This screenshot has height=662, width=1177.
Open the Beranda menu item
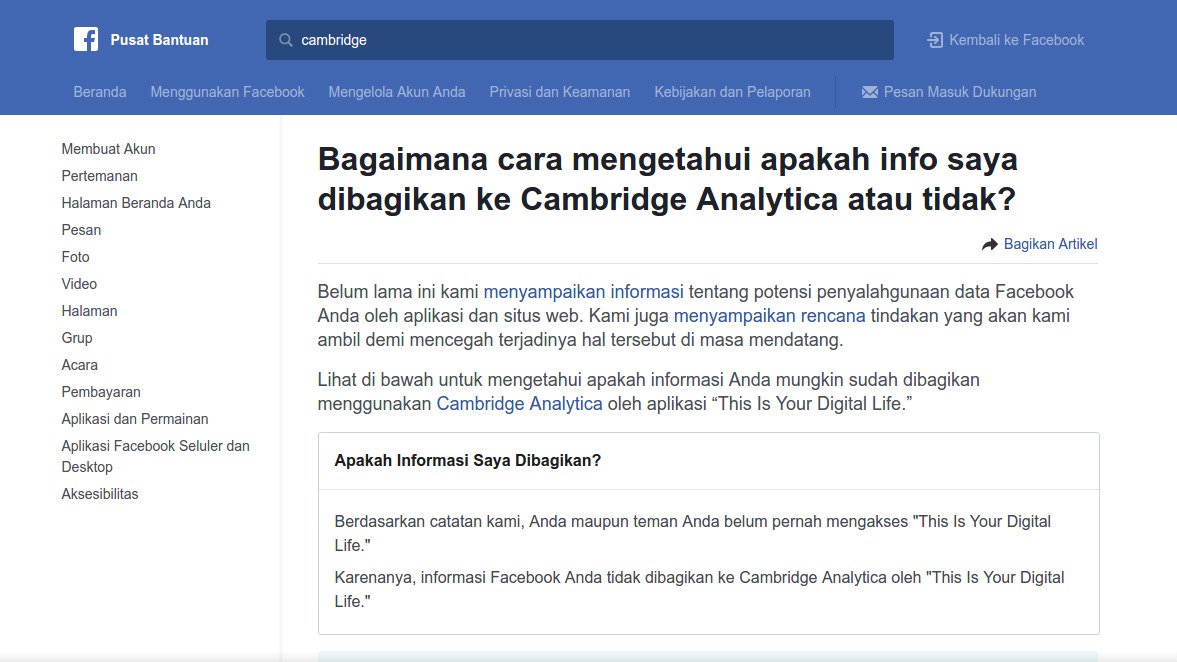(100, 92)
